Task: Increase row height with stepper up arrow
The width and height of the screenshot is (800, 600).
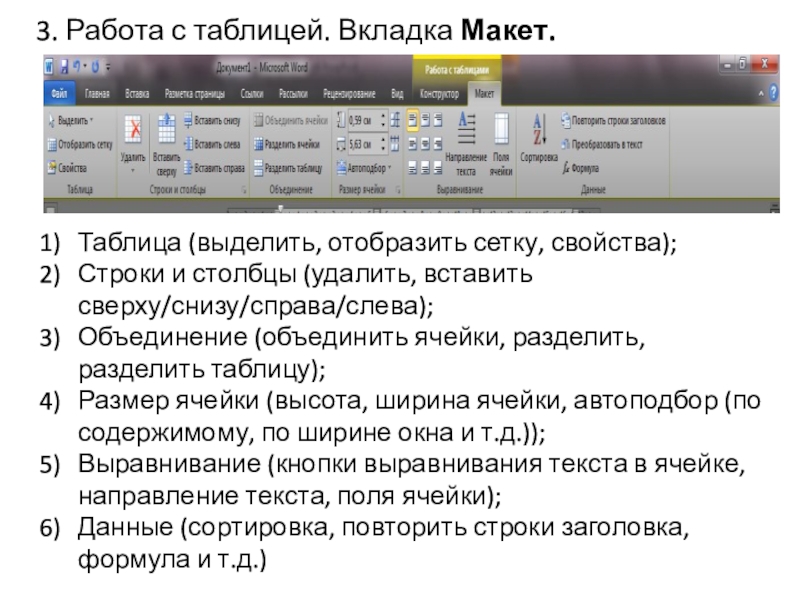Action: tap(384, 116)
